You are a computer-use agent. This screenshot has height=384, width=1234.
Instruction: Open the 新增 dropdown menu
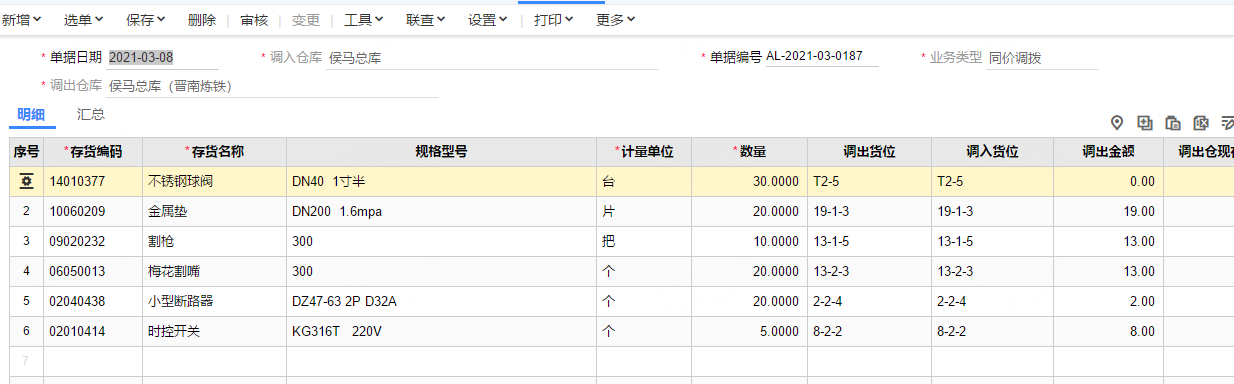point(22,19)
